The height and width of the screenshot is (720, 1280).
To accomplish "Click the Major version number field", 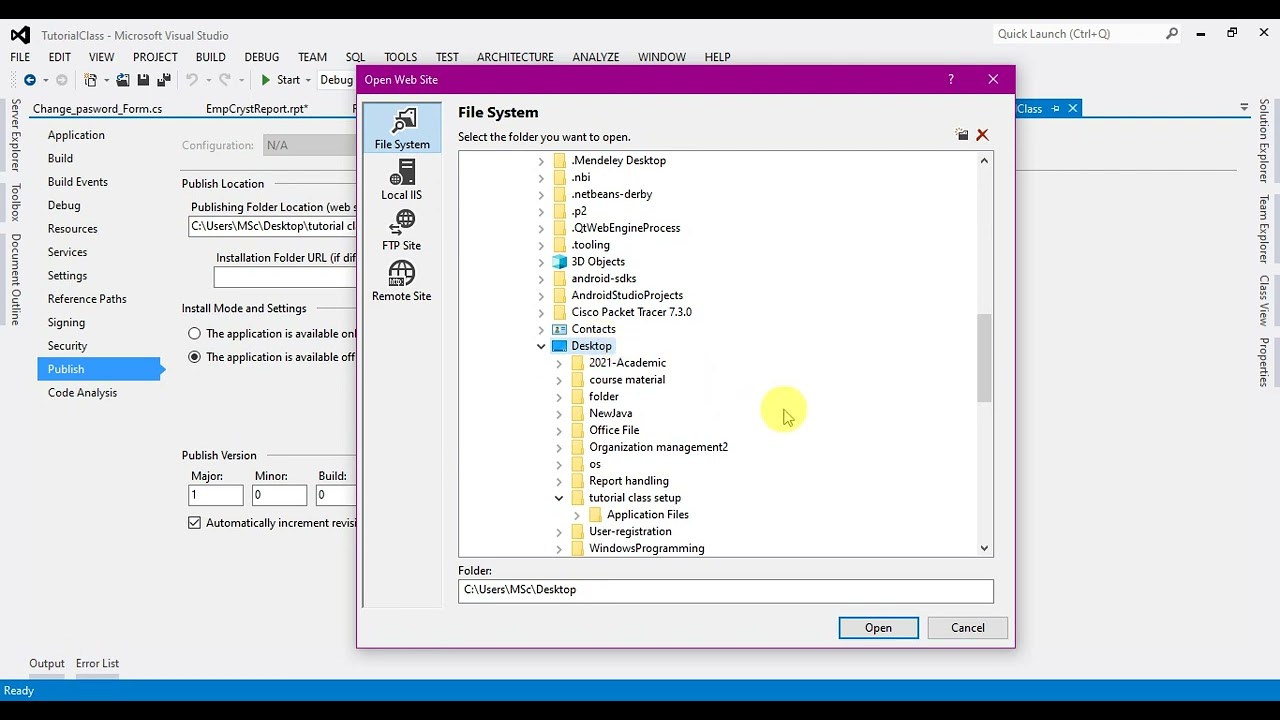I will pos(216,495).
